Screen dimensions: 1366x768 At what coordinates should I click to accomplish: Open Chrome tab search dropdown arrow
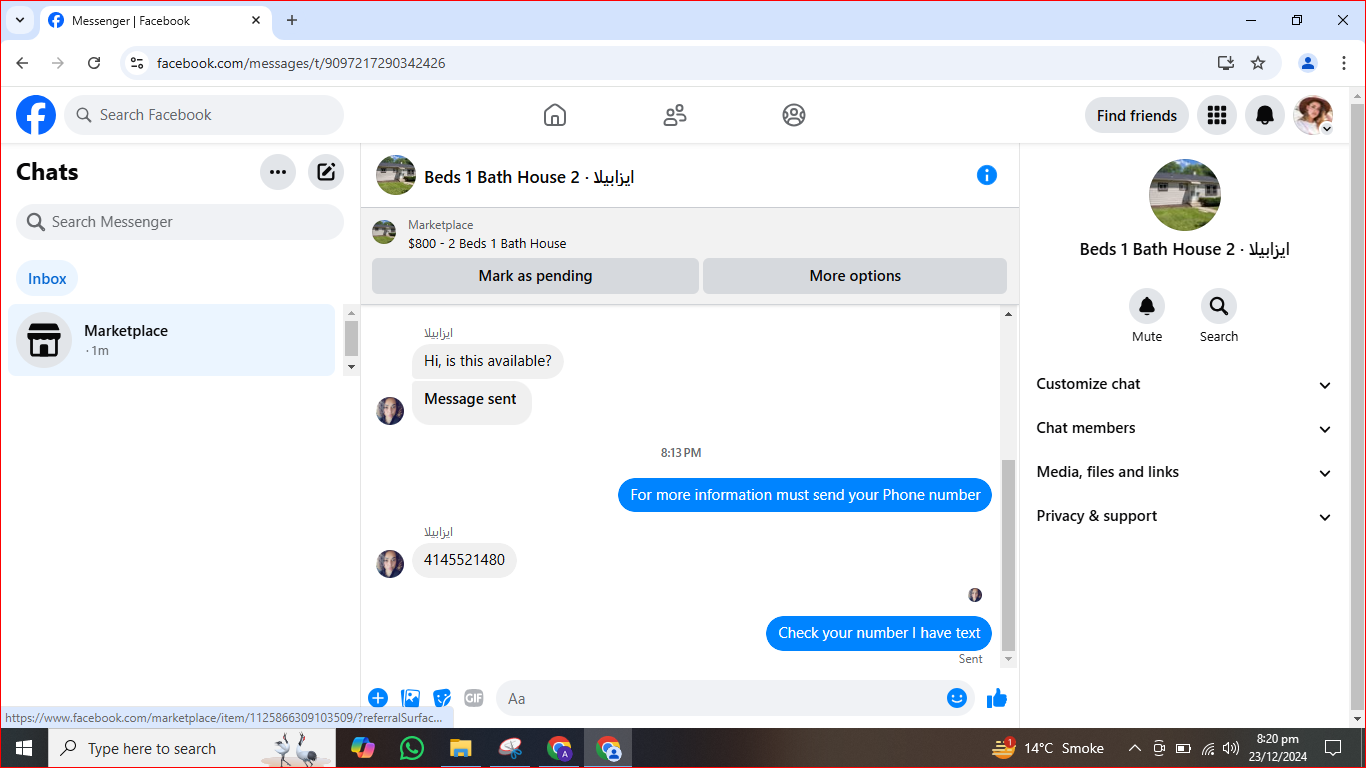click(x=19, y=20)
